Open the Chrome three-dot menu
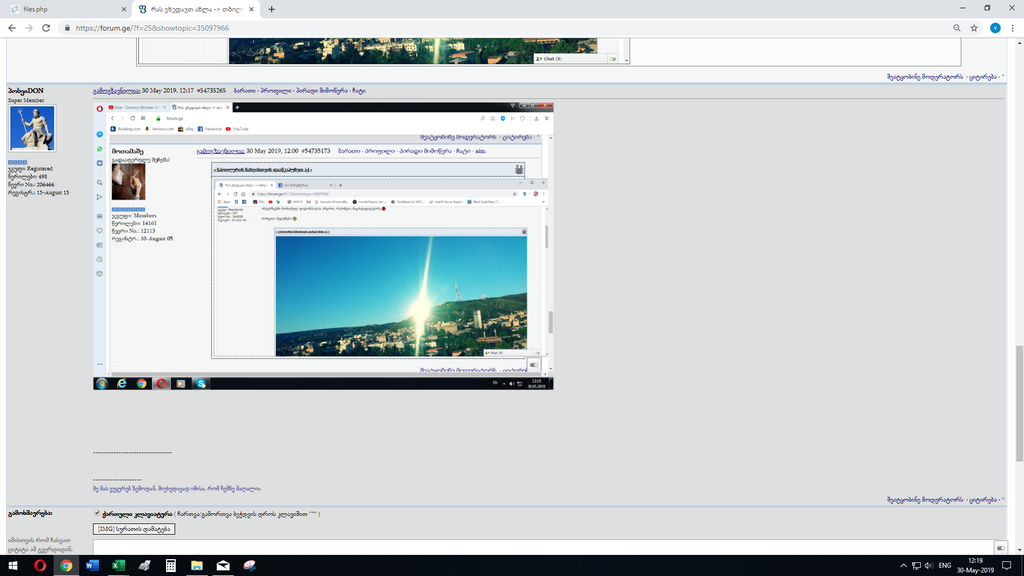This screenshot has height=576, width=1024. [x=1013, y=28]
